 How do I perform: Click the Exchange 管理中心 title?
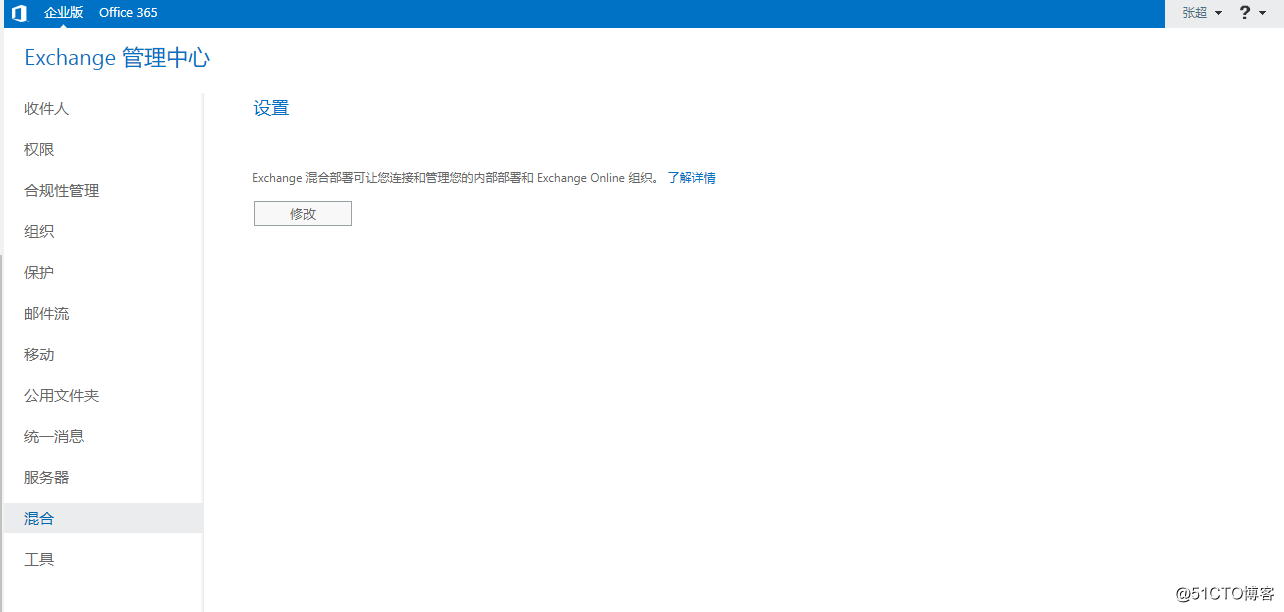click(x=117, y=58)
